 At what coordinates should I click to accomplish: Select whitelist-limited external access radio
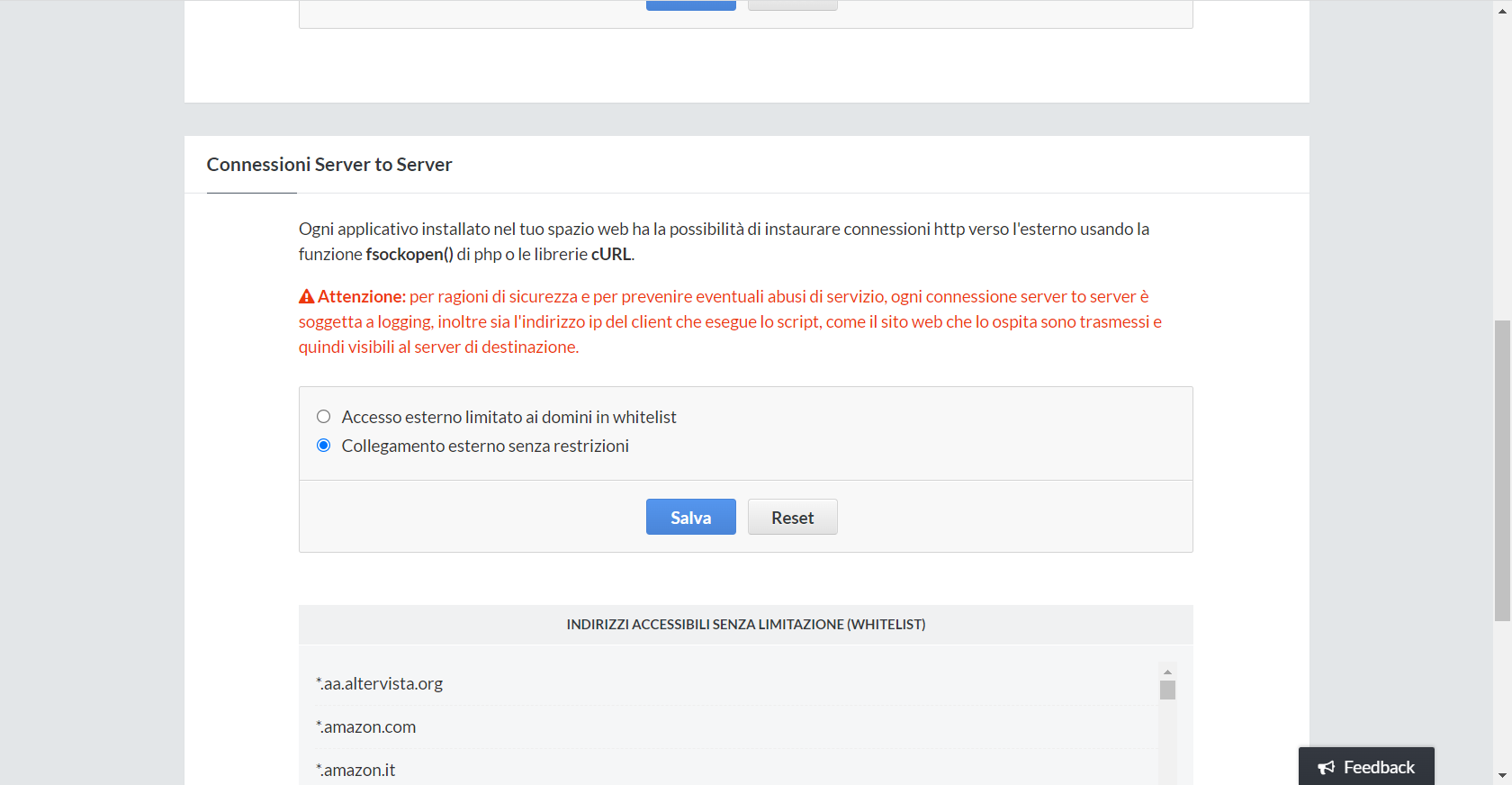324,417
